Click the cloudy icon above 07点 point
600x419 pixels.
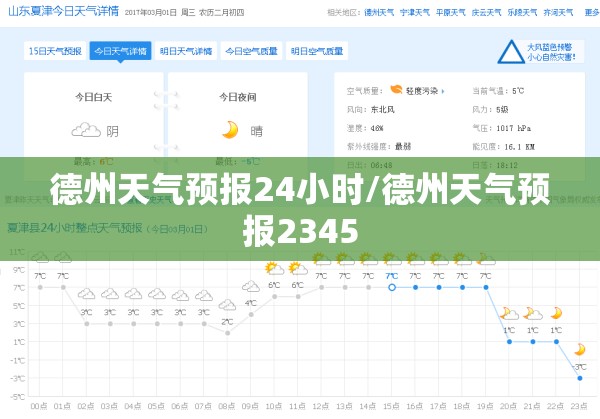[x=204, y=295]
